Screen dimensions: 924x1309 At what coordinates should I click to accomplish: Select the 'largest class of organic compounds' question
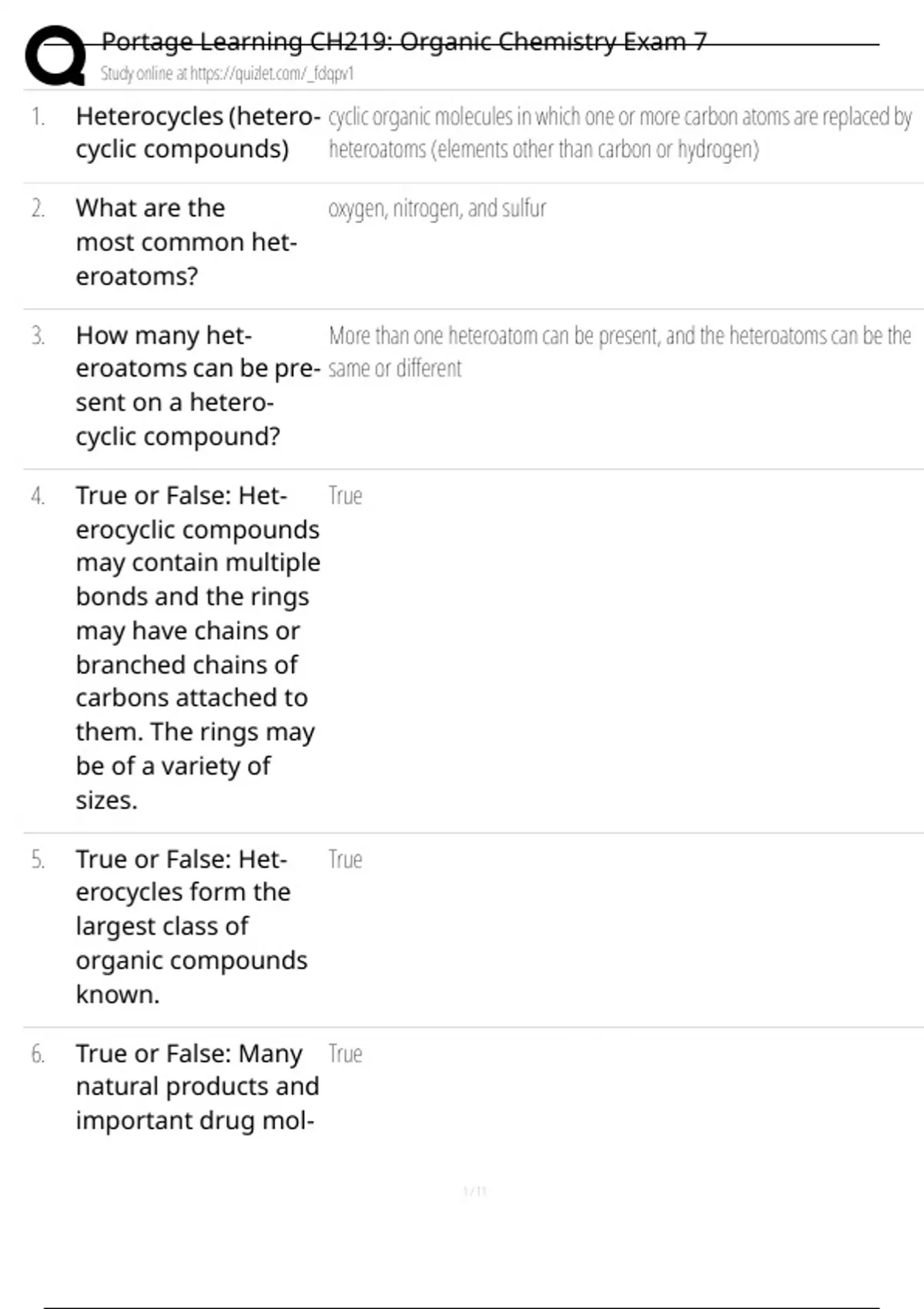[x=191, y=926]
